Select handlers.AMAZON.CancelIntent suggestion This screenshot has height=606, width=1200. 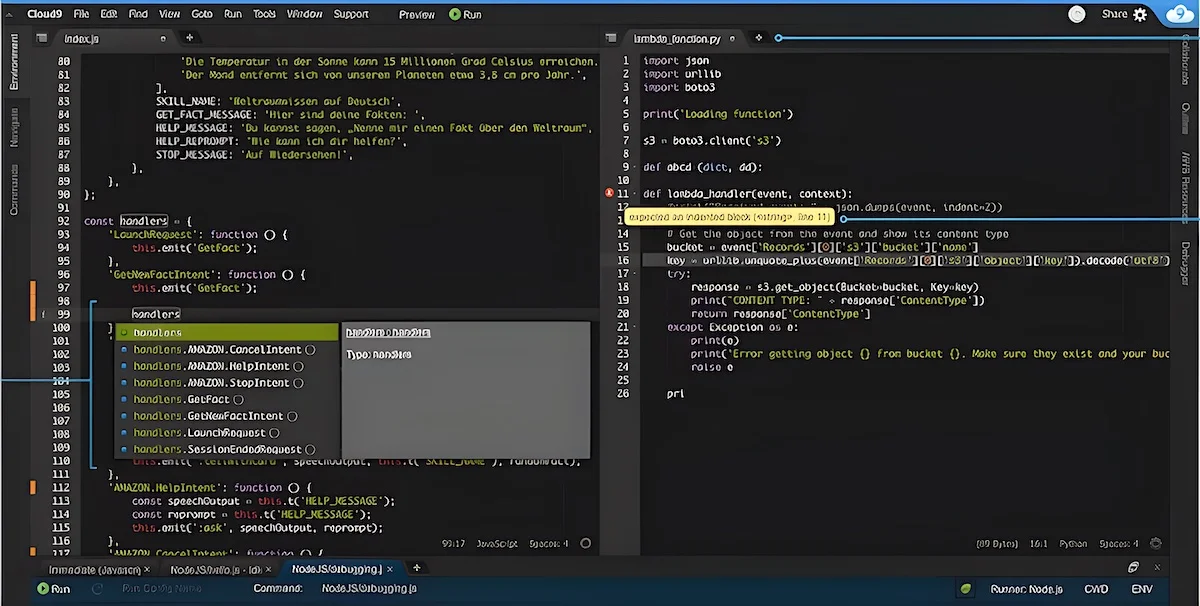click(x=227, y=349)
